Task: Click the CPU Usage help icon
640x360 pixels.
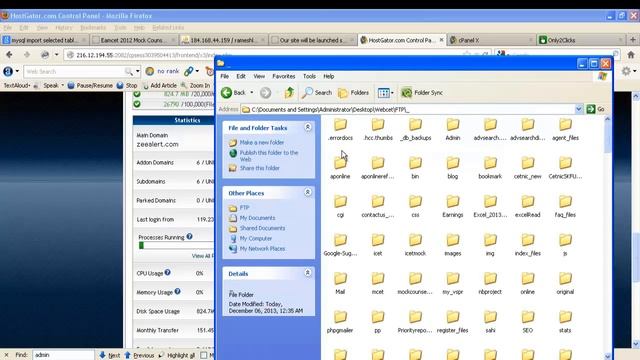Action: click(x=167, y=272)
